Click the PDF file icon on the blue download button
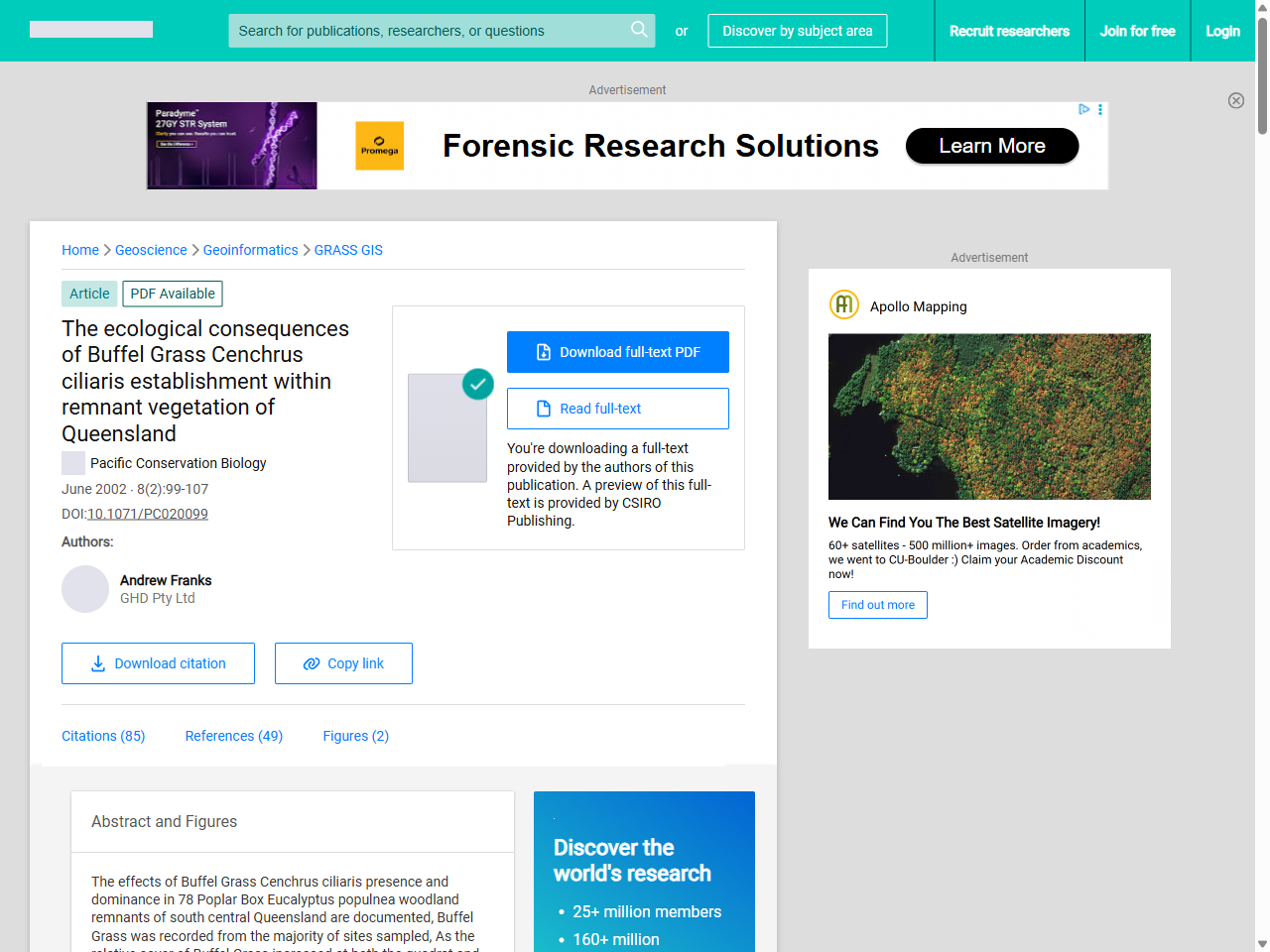The image size is (1270, 952). (x=542, y=351)
